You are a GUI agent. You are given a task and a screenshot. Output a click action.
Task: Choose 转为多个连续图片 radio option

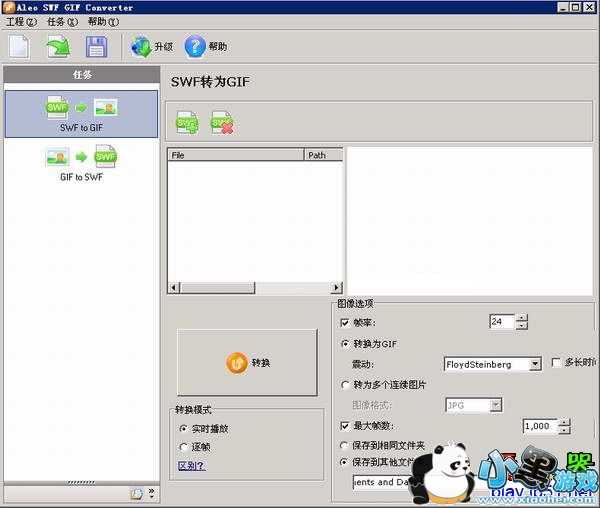tap(346, 385)
